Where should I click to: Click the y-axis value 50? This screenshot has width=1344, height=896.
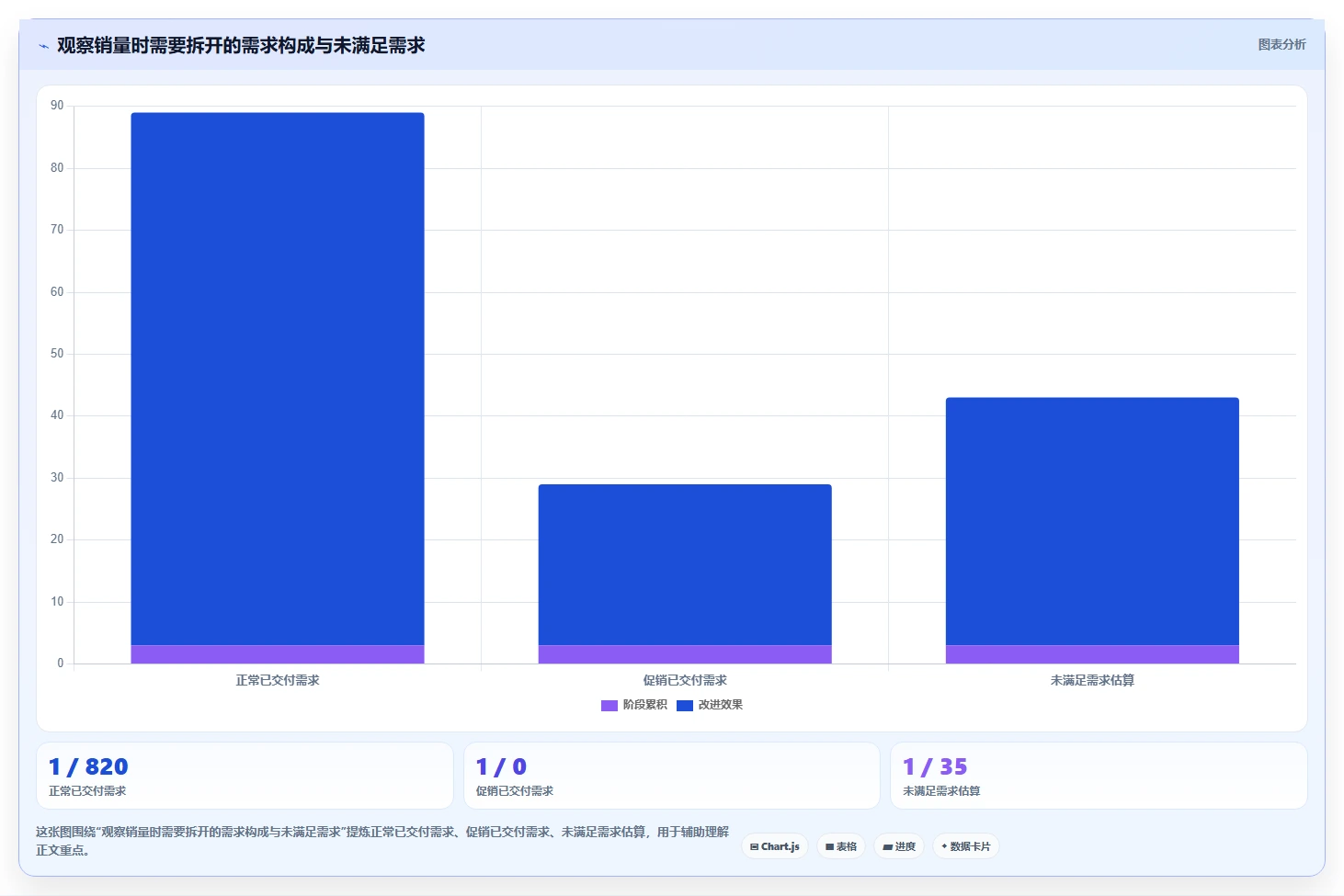[57, 354]
